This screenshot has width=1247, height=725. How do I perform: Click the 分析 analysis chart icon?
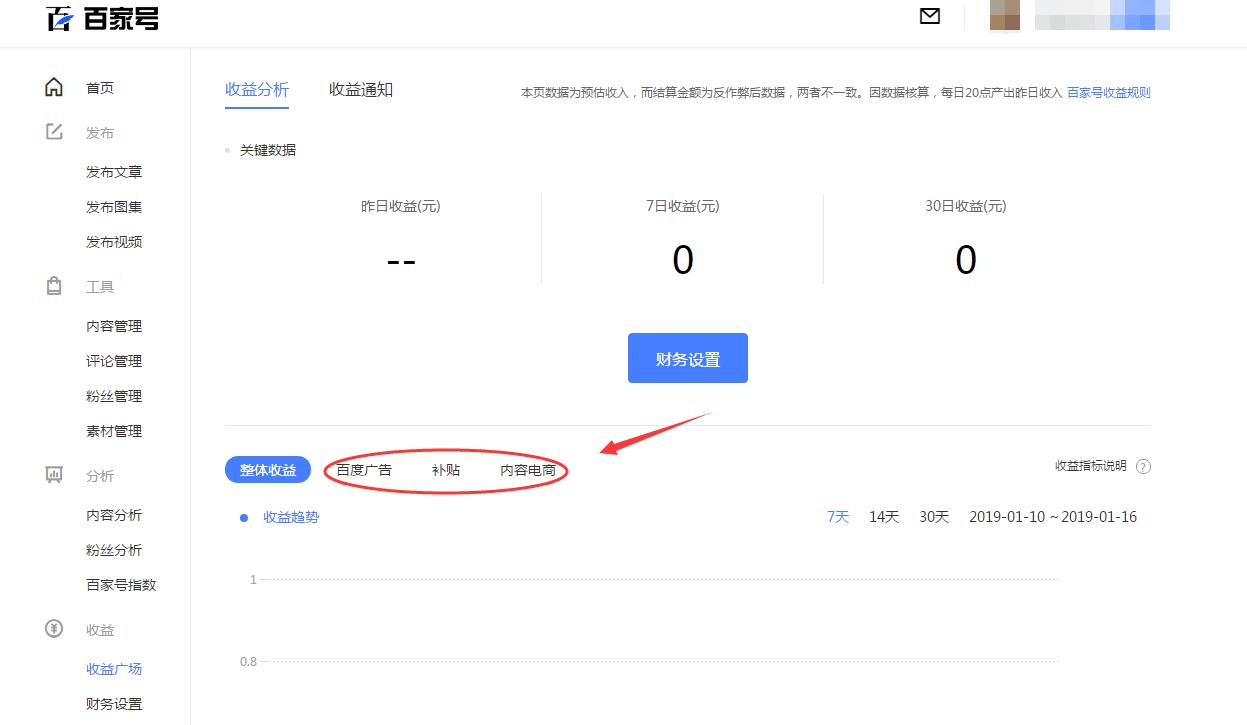[x=55, y=475]
